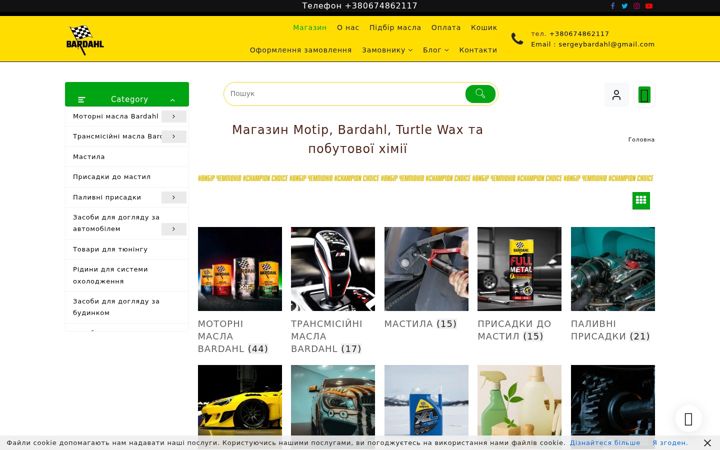Click МАСТИЛА (15) category title

coord(421,324)
